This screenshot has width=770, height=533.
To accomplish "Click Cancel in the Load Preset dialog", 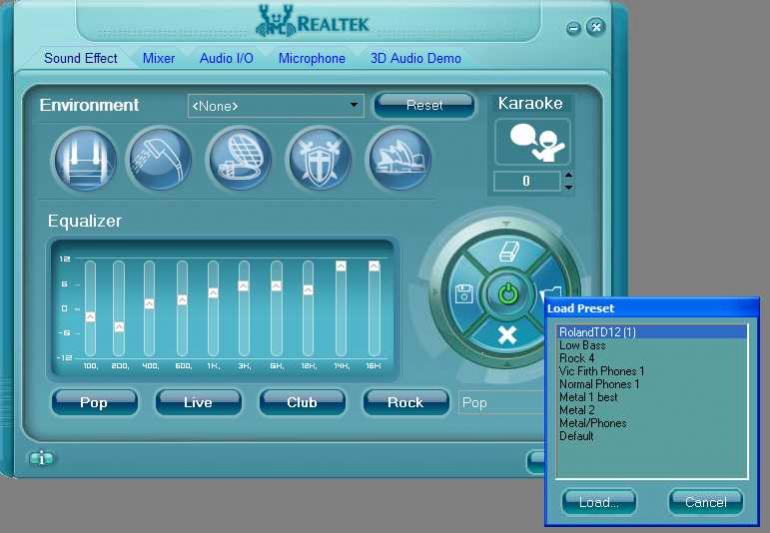I will [706, 502].
